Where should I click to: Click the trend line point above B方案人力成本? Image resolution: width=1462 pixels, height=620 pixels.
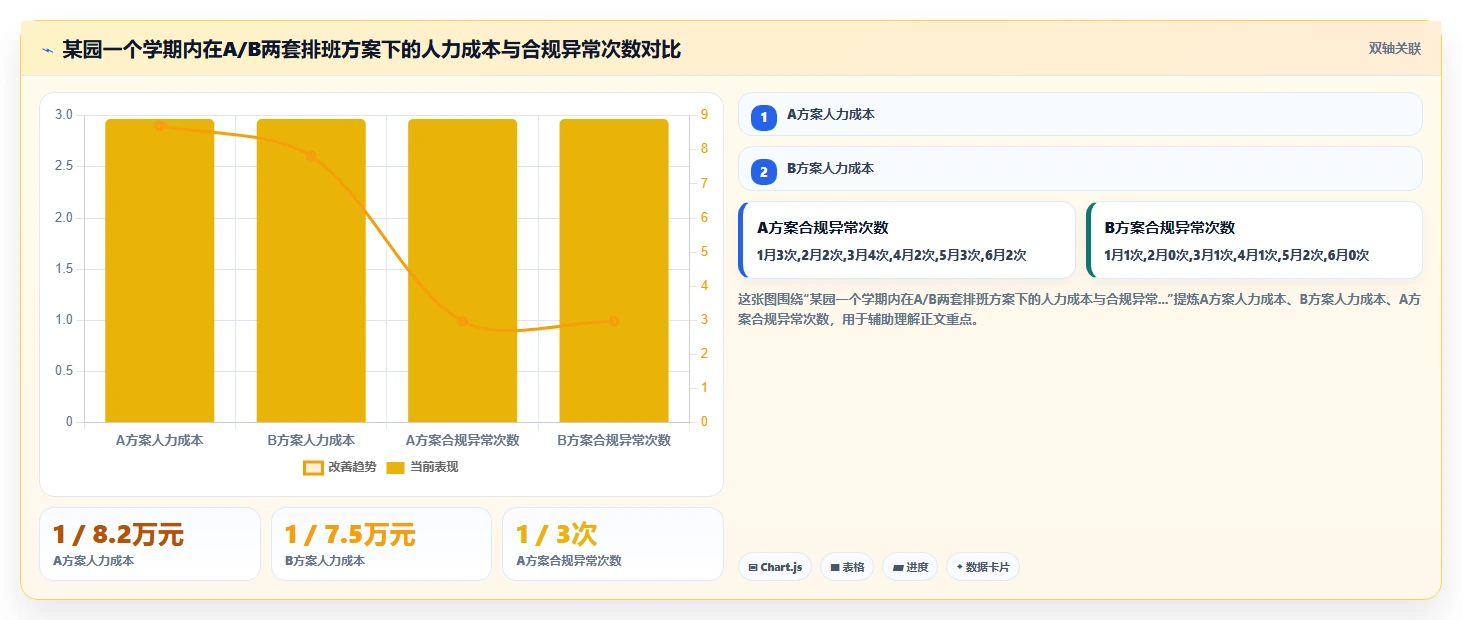311,156
